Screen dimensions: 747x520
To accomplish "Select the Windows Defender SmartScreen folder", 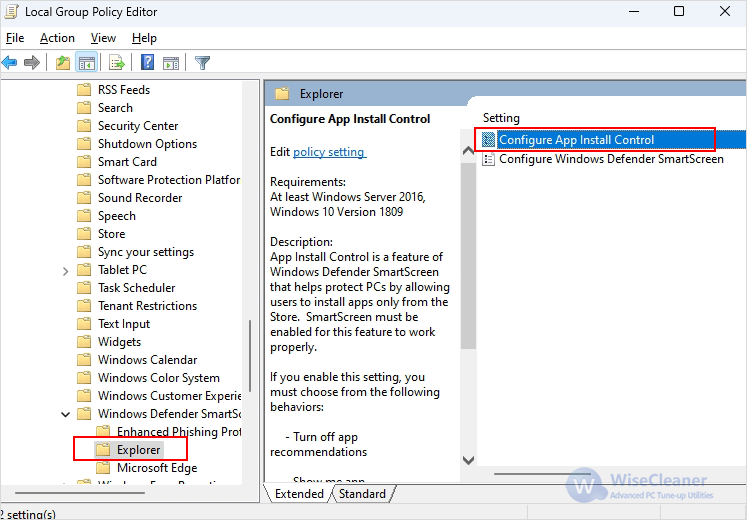I will tap(169, 414).
